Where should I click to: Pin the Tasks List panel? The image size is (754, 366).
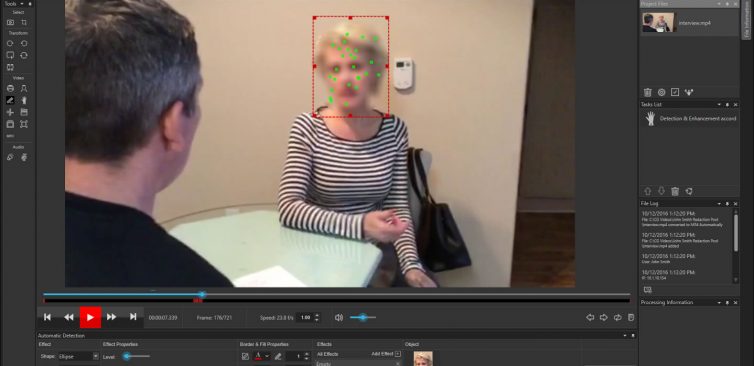pyautogui.click(x=727, y=104)
